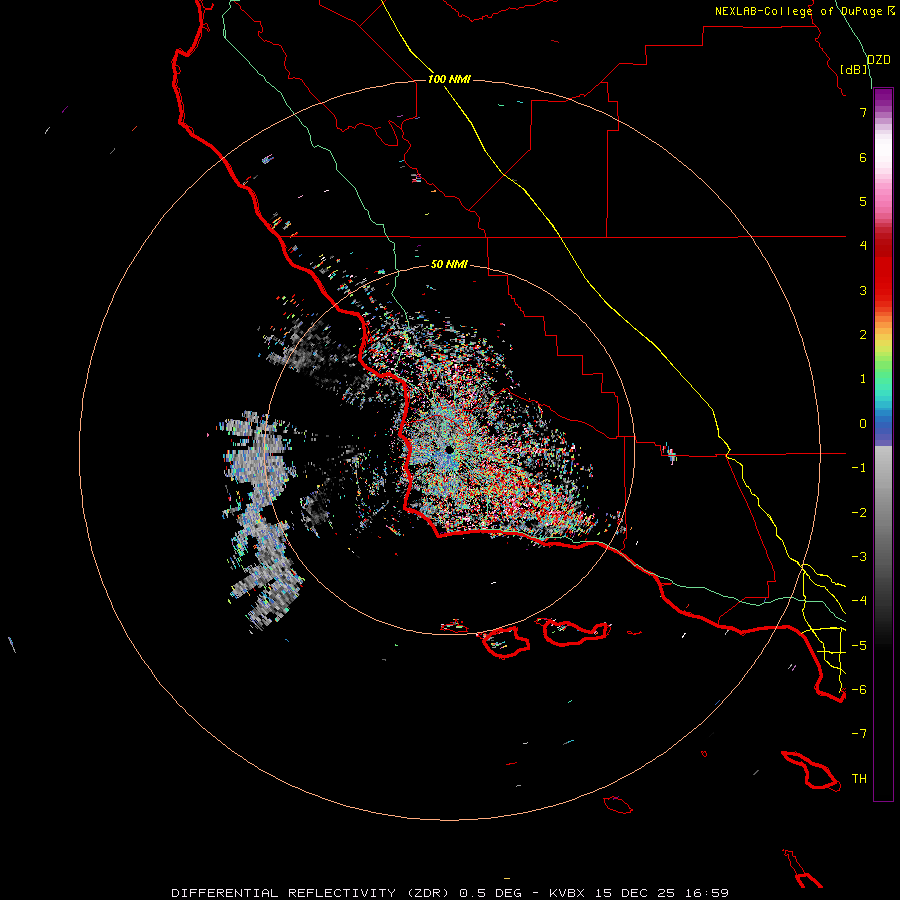The height and width of the screenshot is (900, 900).
Task: Select the 1 dB value on color scale
Action: click(863, 379)
